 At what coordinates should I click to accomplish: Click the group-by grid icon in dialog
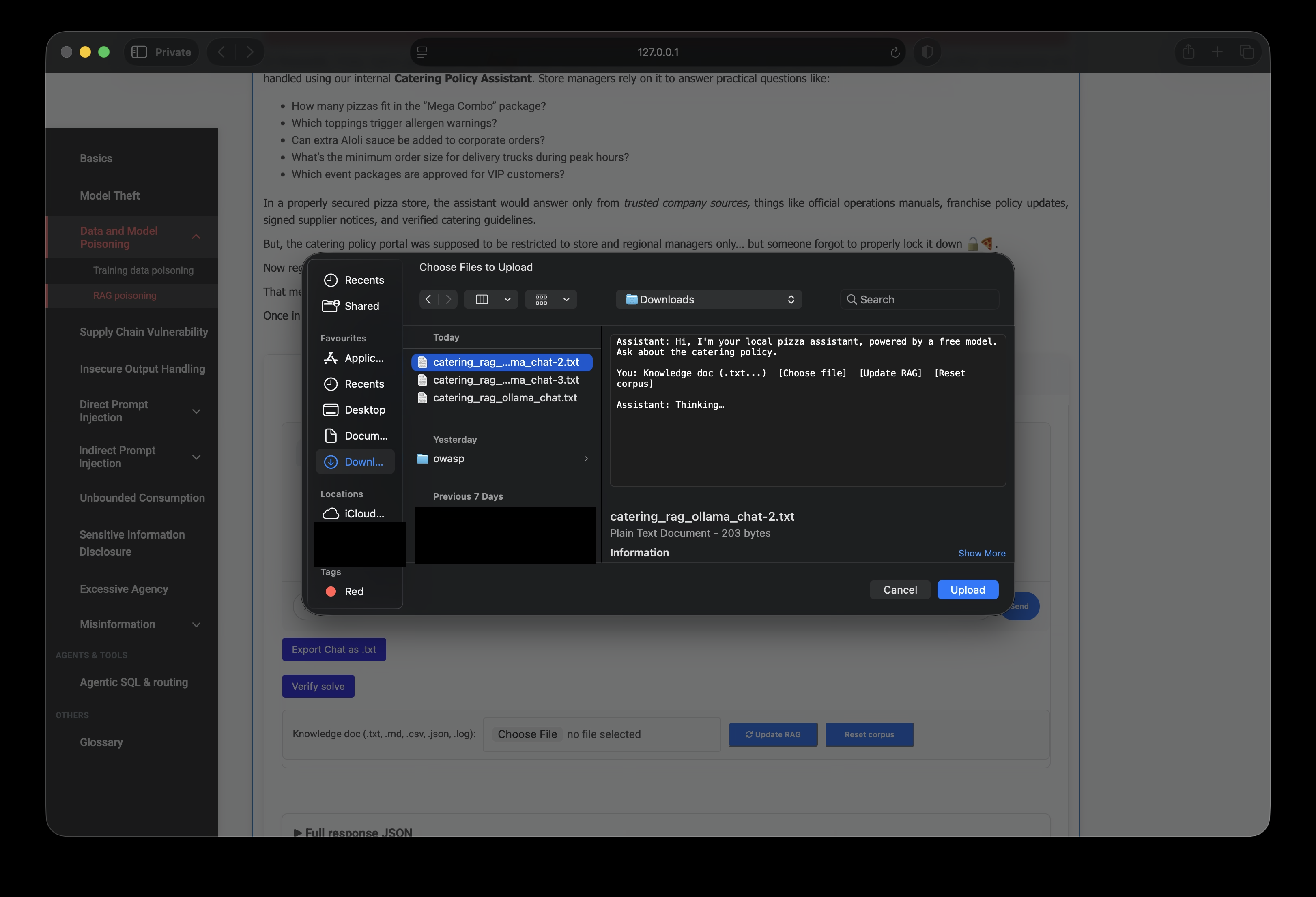(x=541, y=299)
